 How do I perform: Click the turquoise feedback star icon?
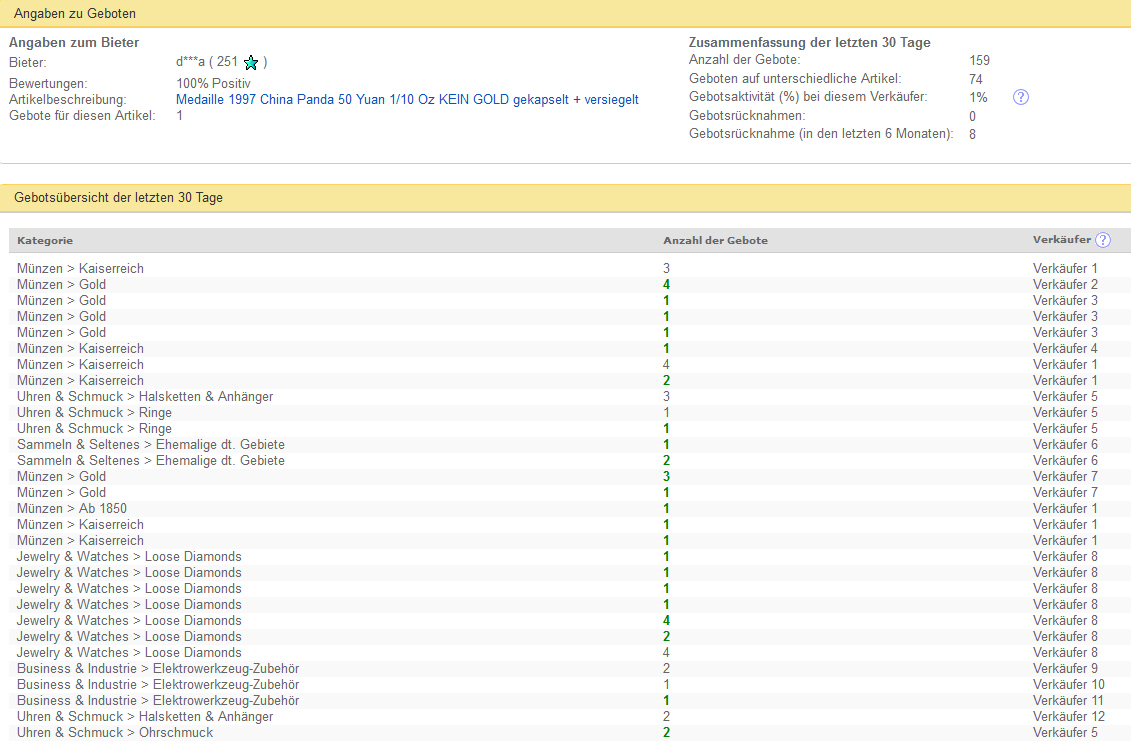coord(251,63)
